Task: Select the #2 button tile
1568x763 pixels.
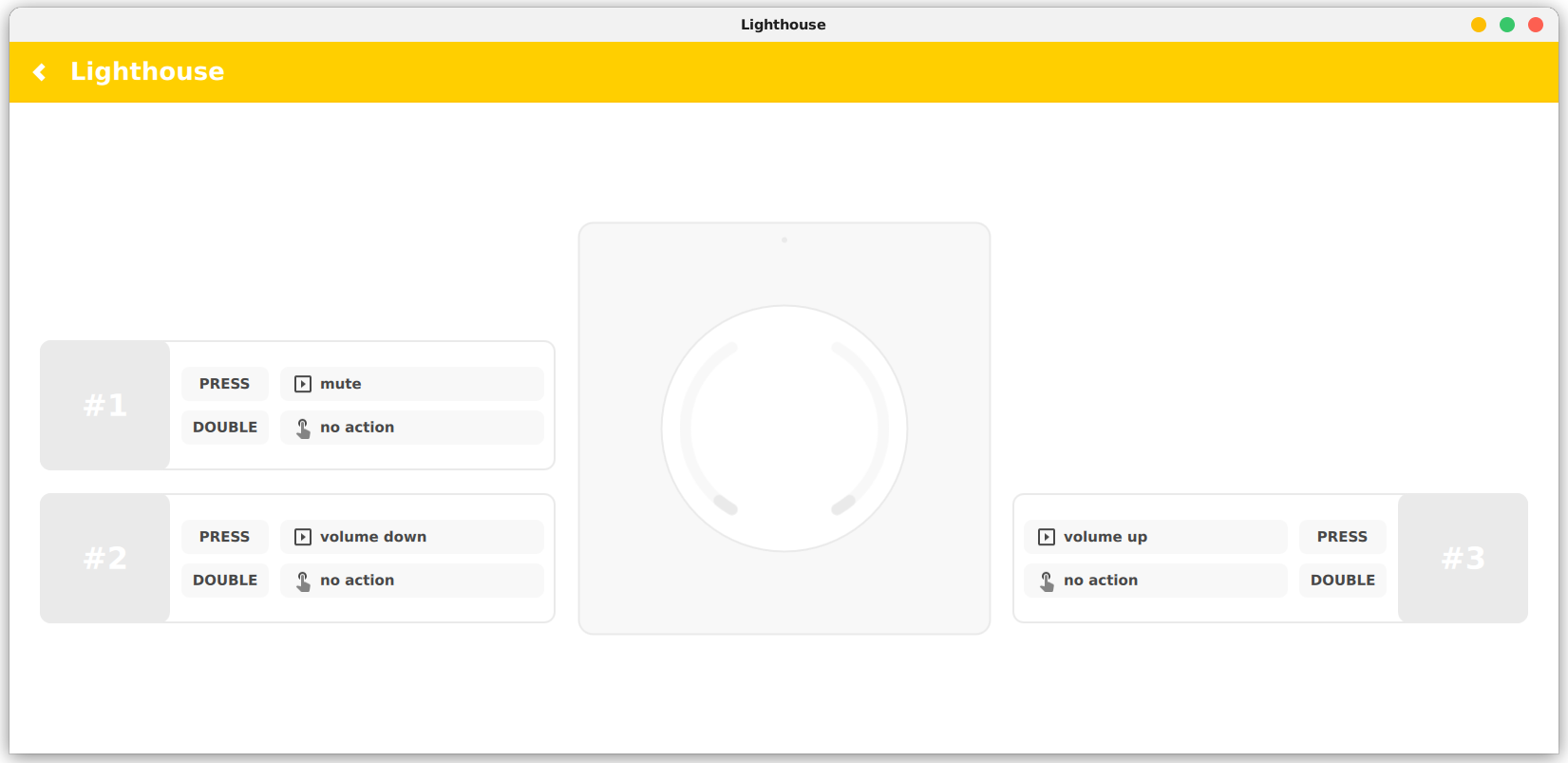Action: coord(104,558)
